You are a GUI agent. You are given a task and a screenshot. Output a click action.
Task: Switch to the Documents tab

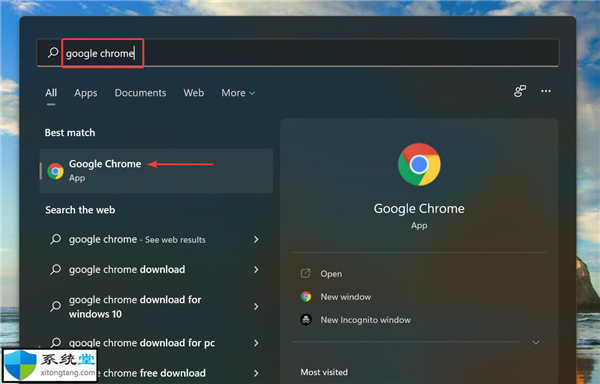click(140, 93)
